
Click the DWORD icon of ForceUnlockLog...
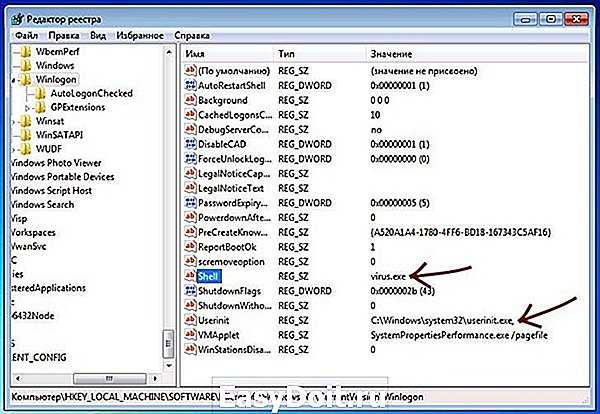click(x=191, y=159)
